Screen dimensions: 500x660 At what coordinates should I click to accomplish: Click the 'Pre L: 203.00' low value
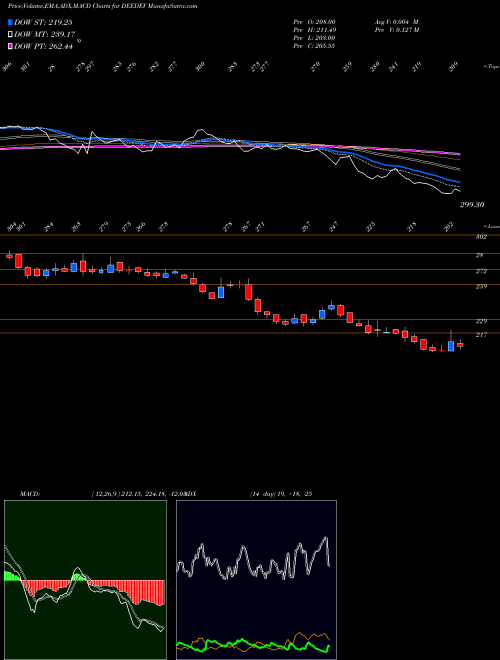pos(314,38)
